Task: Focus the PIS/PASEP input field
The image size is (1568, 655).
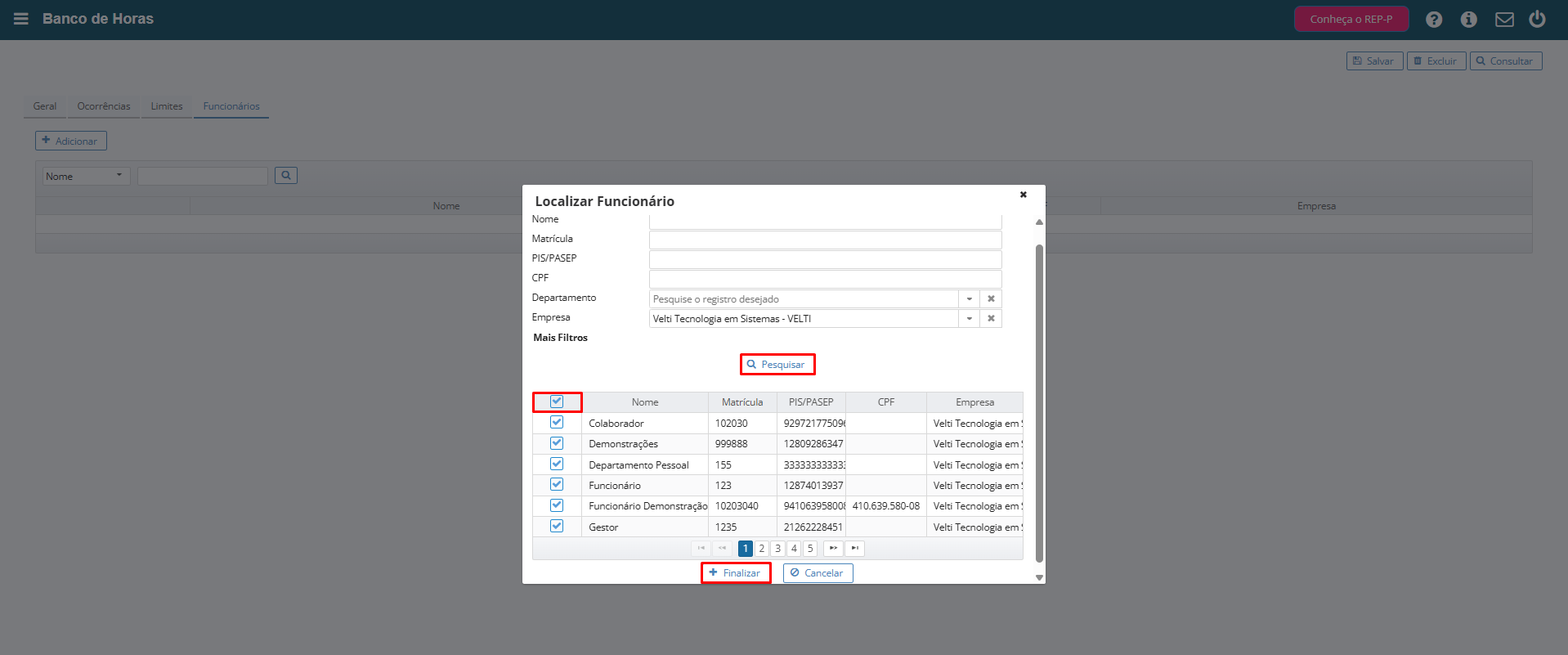Action: 825,259
